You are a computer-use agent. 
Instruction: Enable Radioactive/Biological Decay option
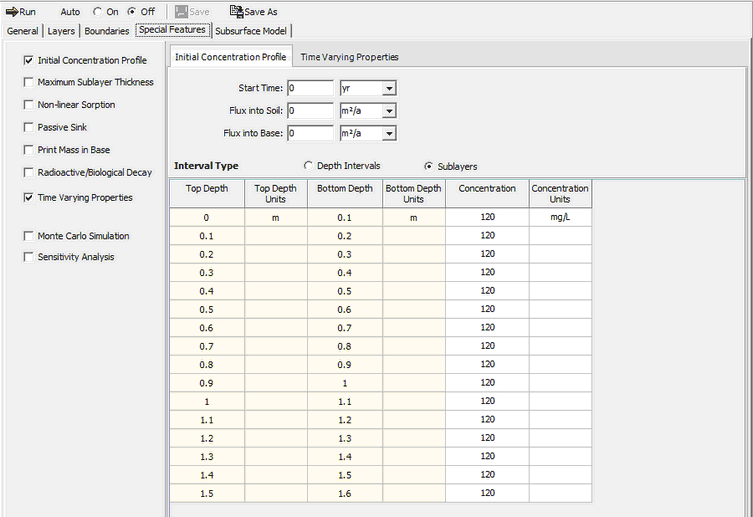pos(28,172)
